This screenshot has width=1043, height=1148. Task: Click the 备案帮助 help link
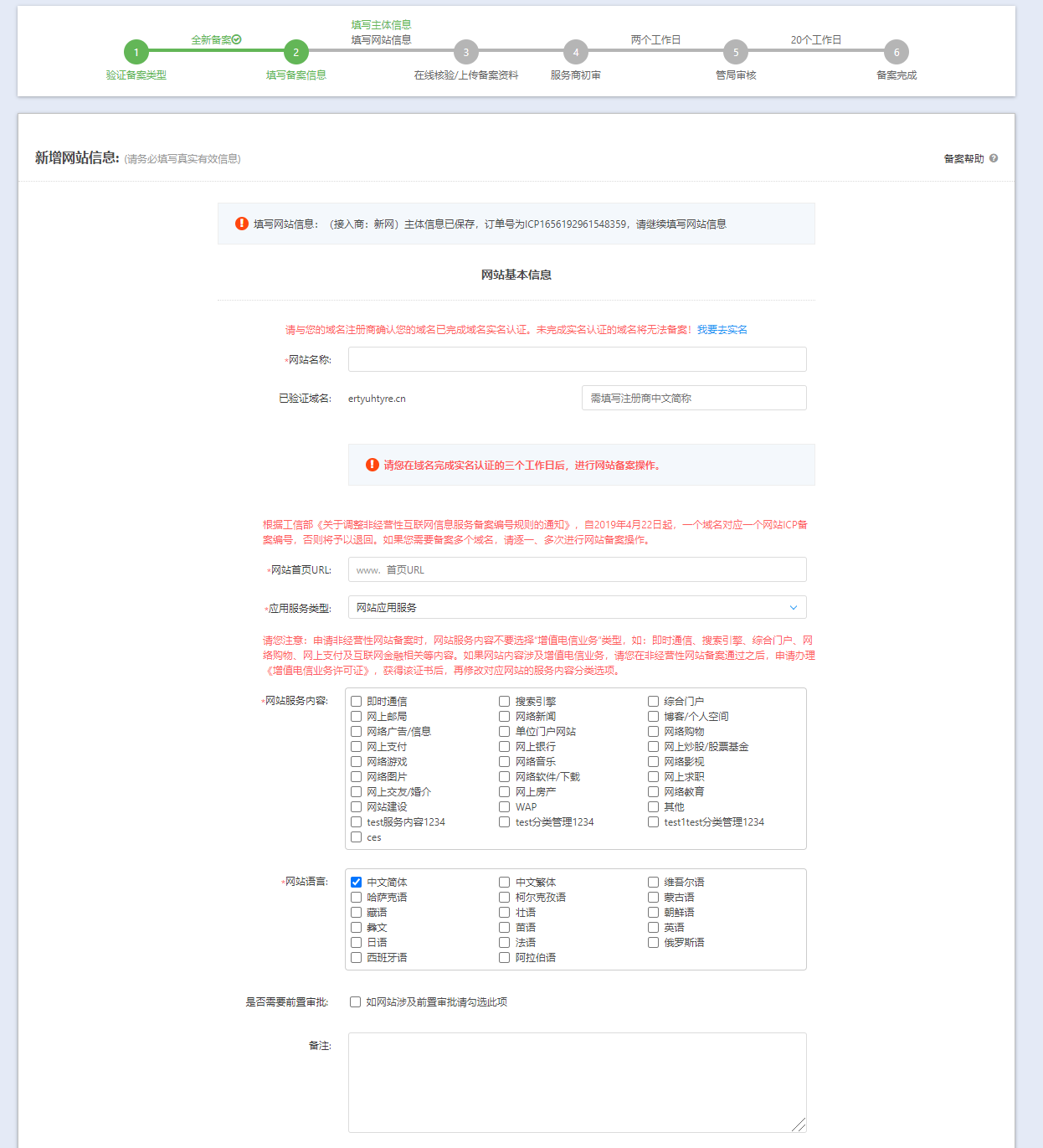point(963,158)
